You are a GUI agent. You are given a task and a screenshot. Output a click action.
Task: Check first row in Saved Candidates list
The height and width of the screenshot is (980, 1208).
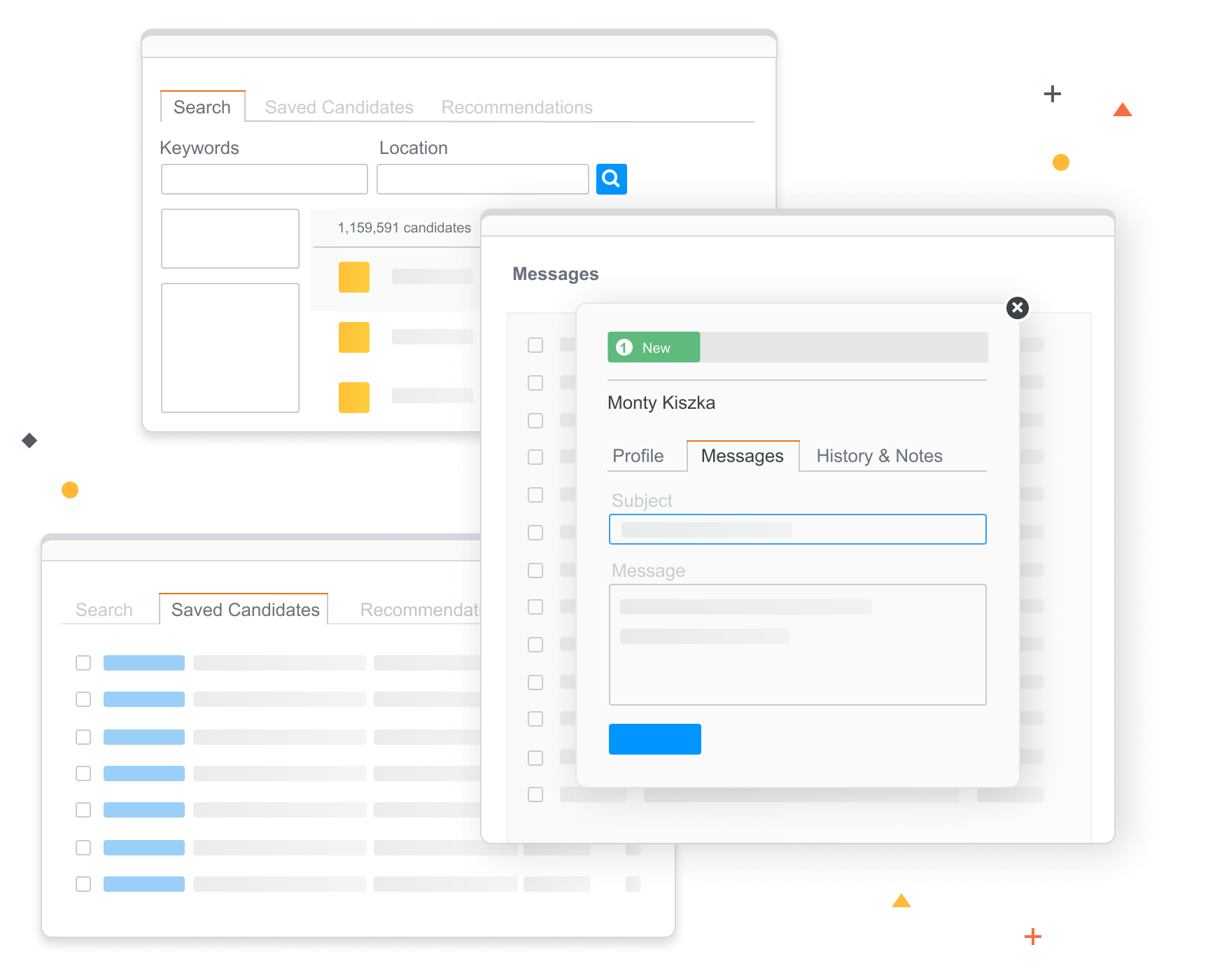point(83,663)
